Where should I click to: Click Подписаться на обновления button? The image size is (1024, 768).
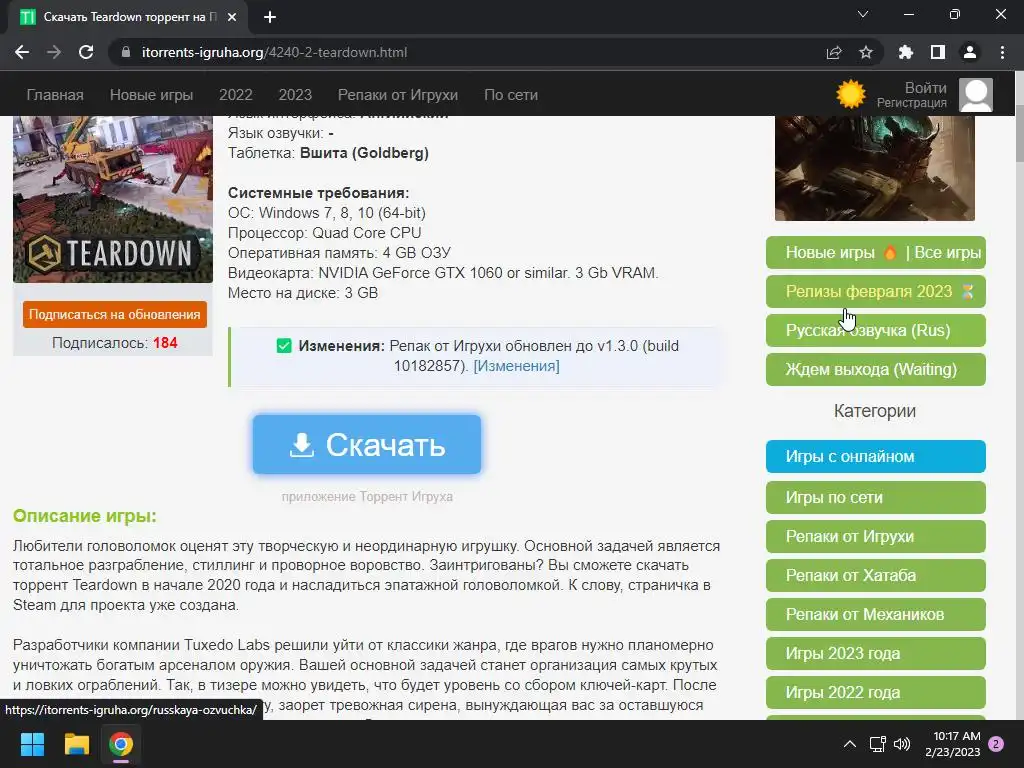pyautogui.click(x=115, y=314)
